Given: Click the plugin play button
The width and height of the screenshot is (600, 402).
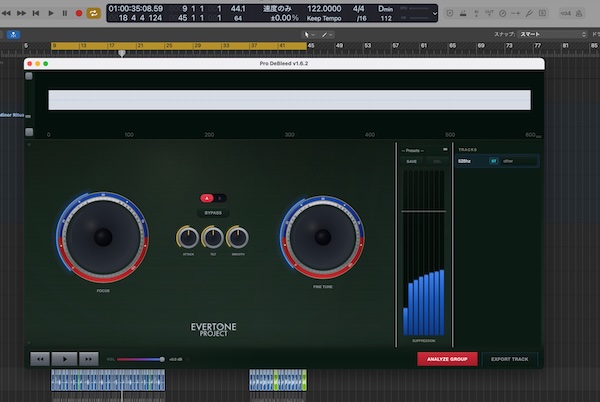Looking at the screenshot, I should click(x=64, y=359).
